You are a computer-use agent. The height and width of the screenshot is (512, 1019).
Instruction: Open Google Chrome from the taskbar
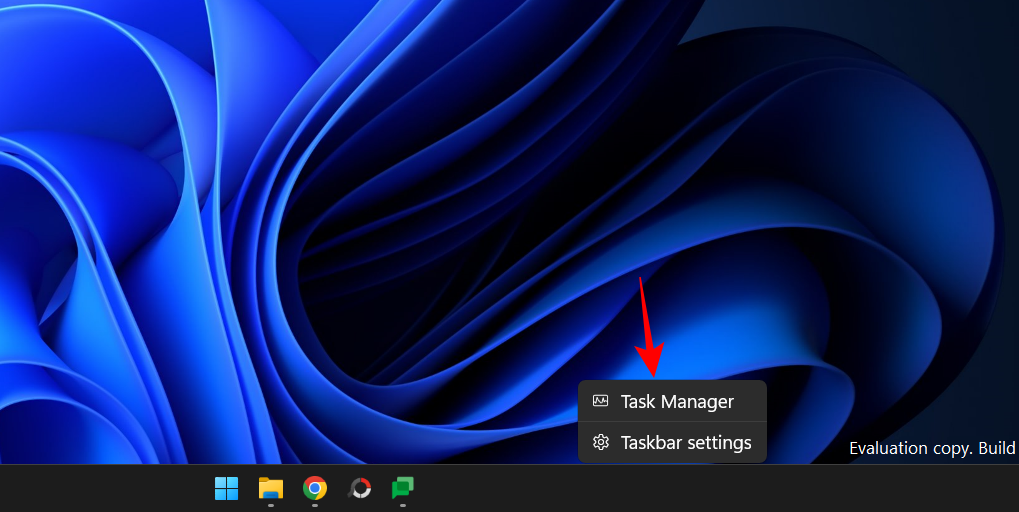(x=315, y=488)
